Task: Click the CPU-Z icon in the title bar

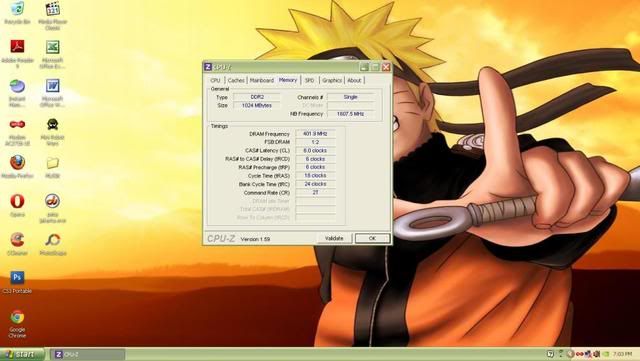Action: pos(208,67)
